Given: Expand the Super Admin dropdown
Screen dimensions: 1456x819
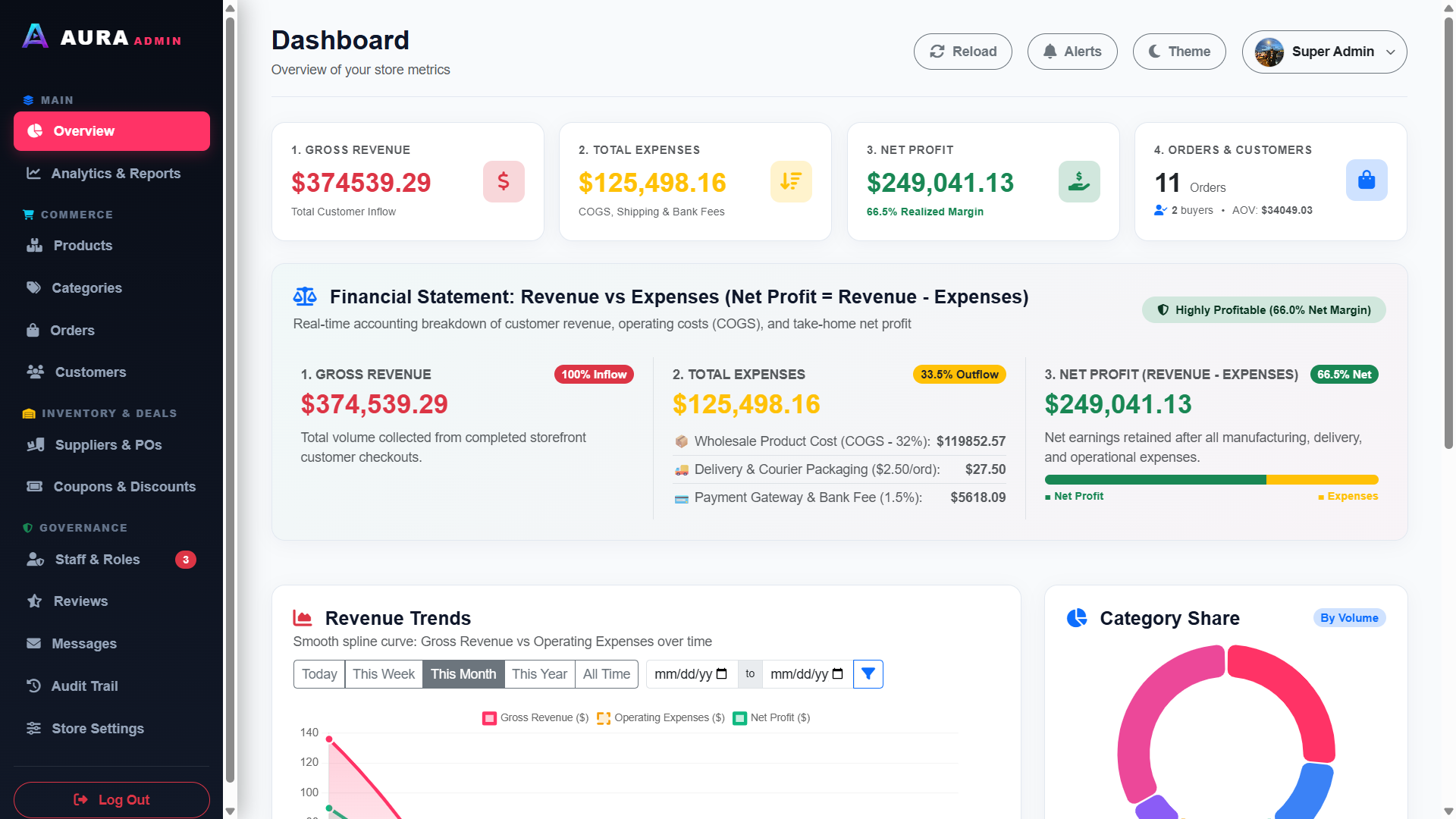Looking at the screenshot, I should pyautogui.click(x=1325, y=52).
